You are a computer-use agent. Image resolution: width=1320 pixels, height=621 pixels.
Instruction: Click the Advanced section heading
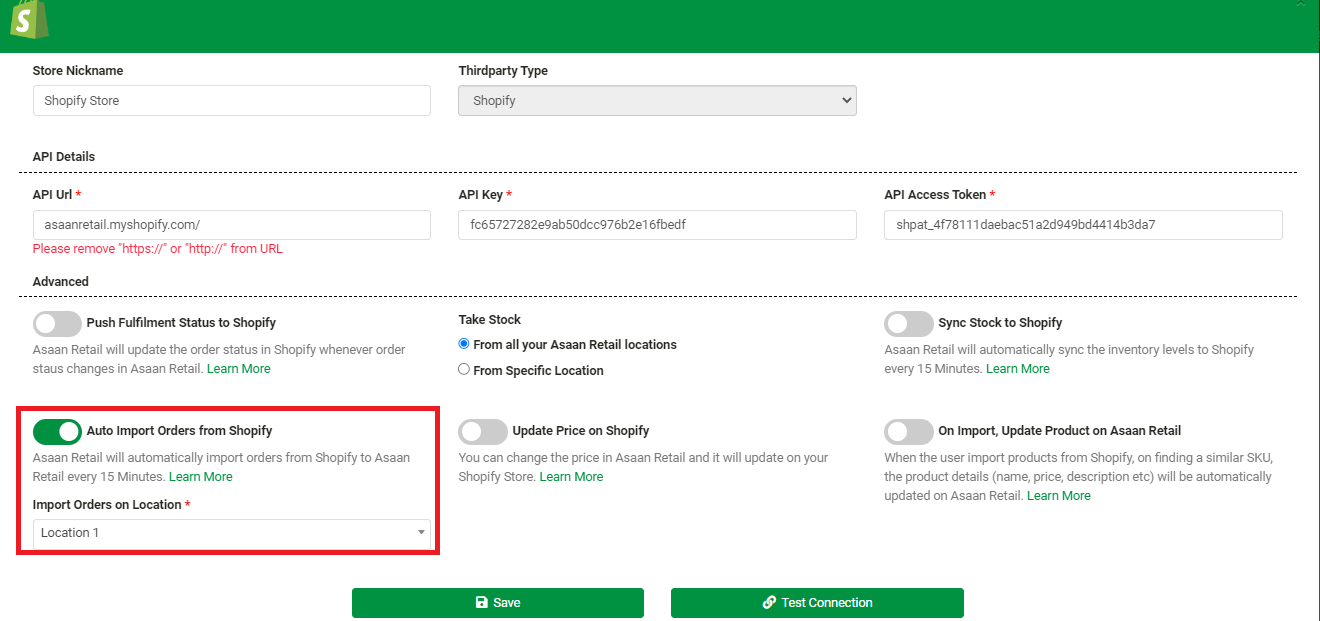61,282
